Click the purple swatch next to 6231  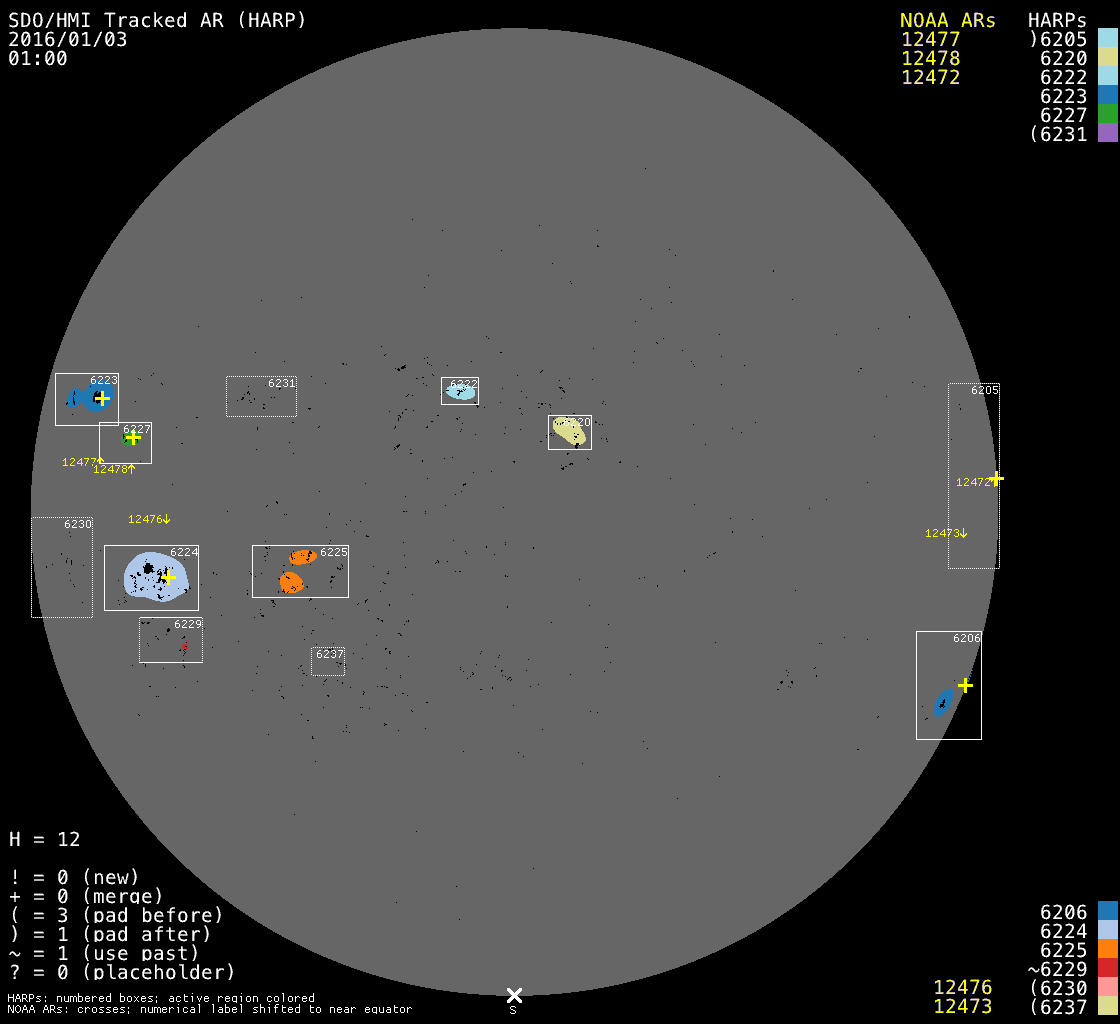tap(1107, 134)
